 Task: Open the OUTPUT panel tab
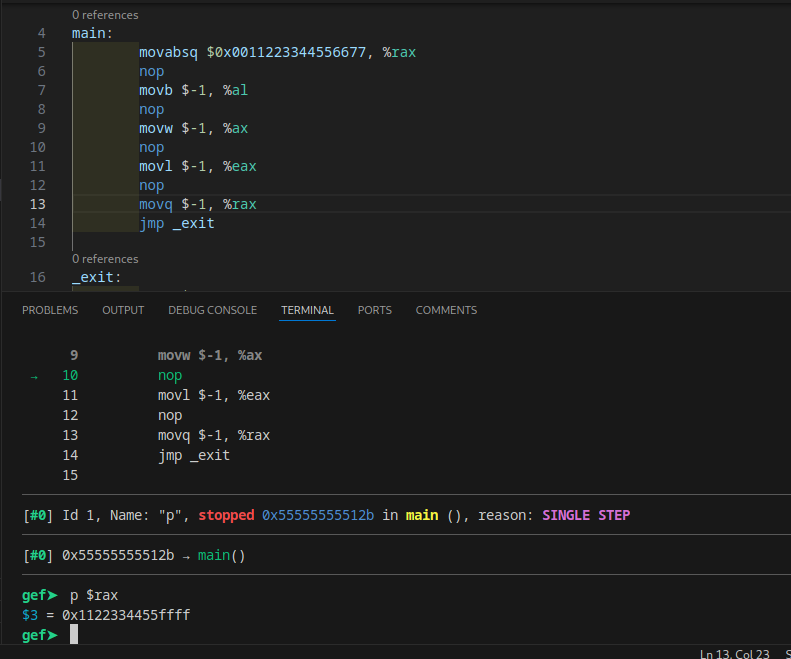coord(123,310)
